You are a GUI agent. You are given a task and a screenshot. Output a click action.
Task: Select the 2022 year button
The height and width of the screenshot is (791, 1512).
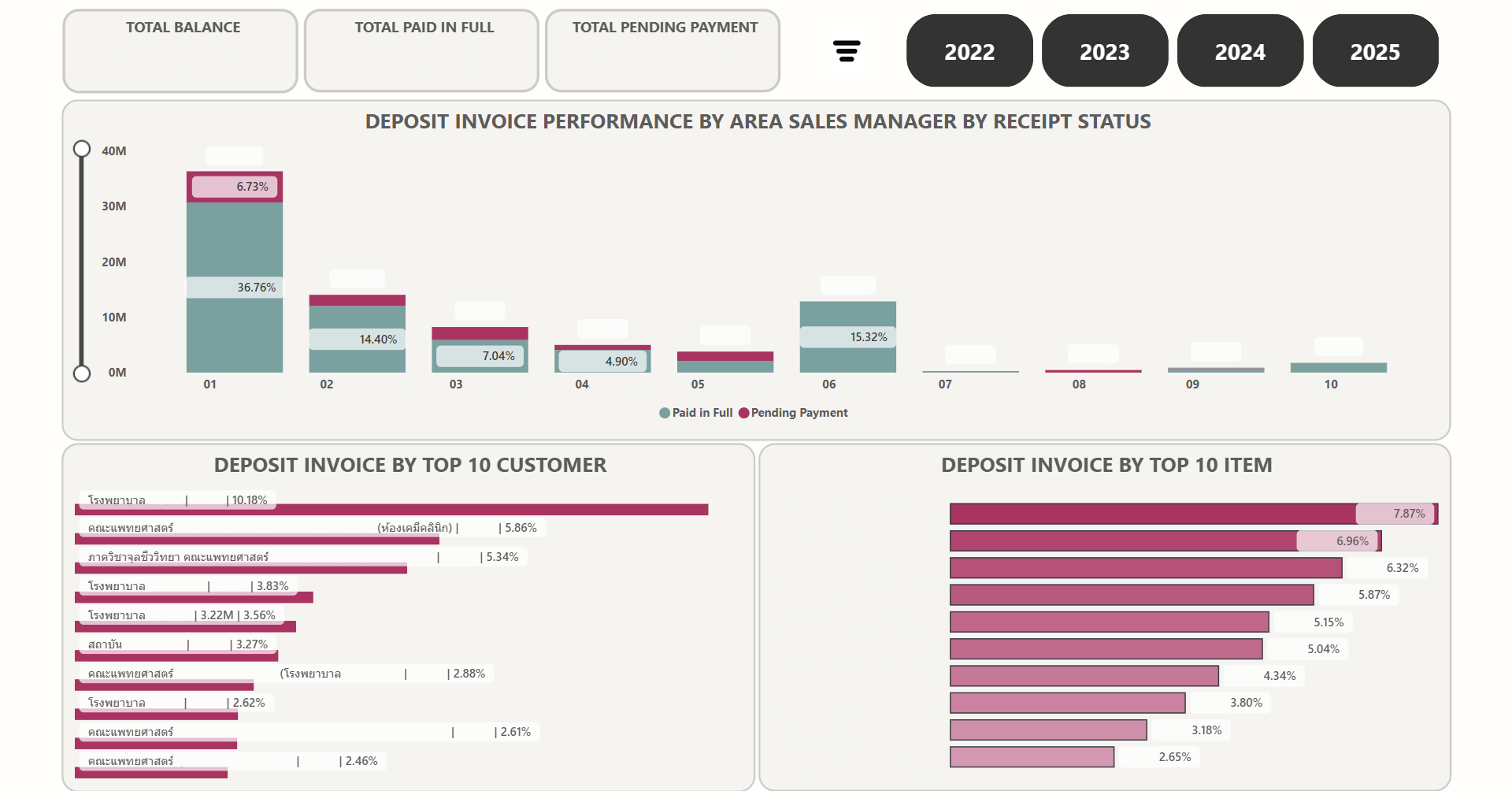click(969, 51)
